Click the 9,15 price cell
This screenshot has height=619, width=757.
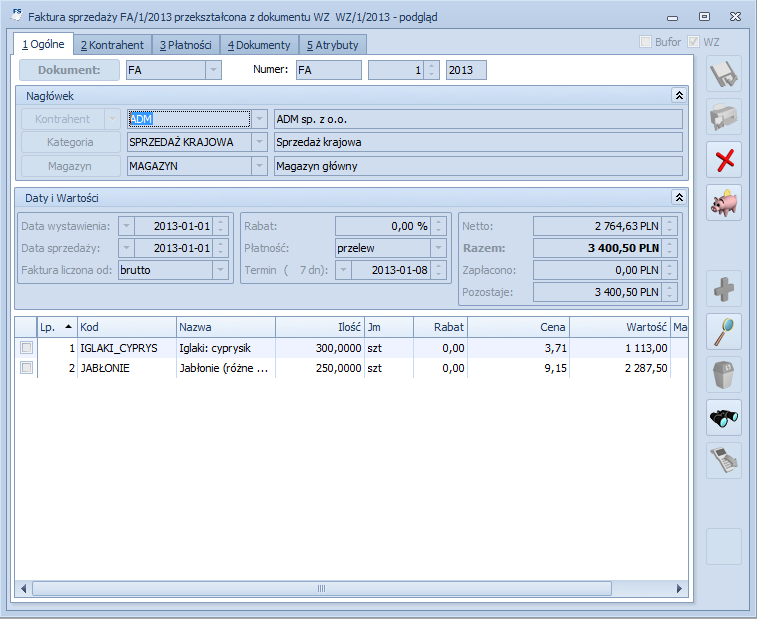pos(519,368)
